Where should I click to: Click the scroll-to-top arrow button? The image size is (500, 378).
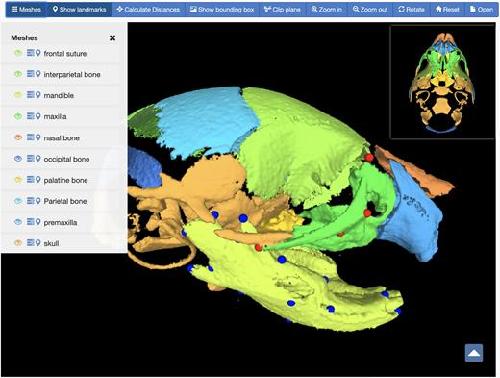coord(474,353)
